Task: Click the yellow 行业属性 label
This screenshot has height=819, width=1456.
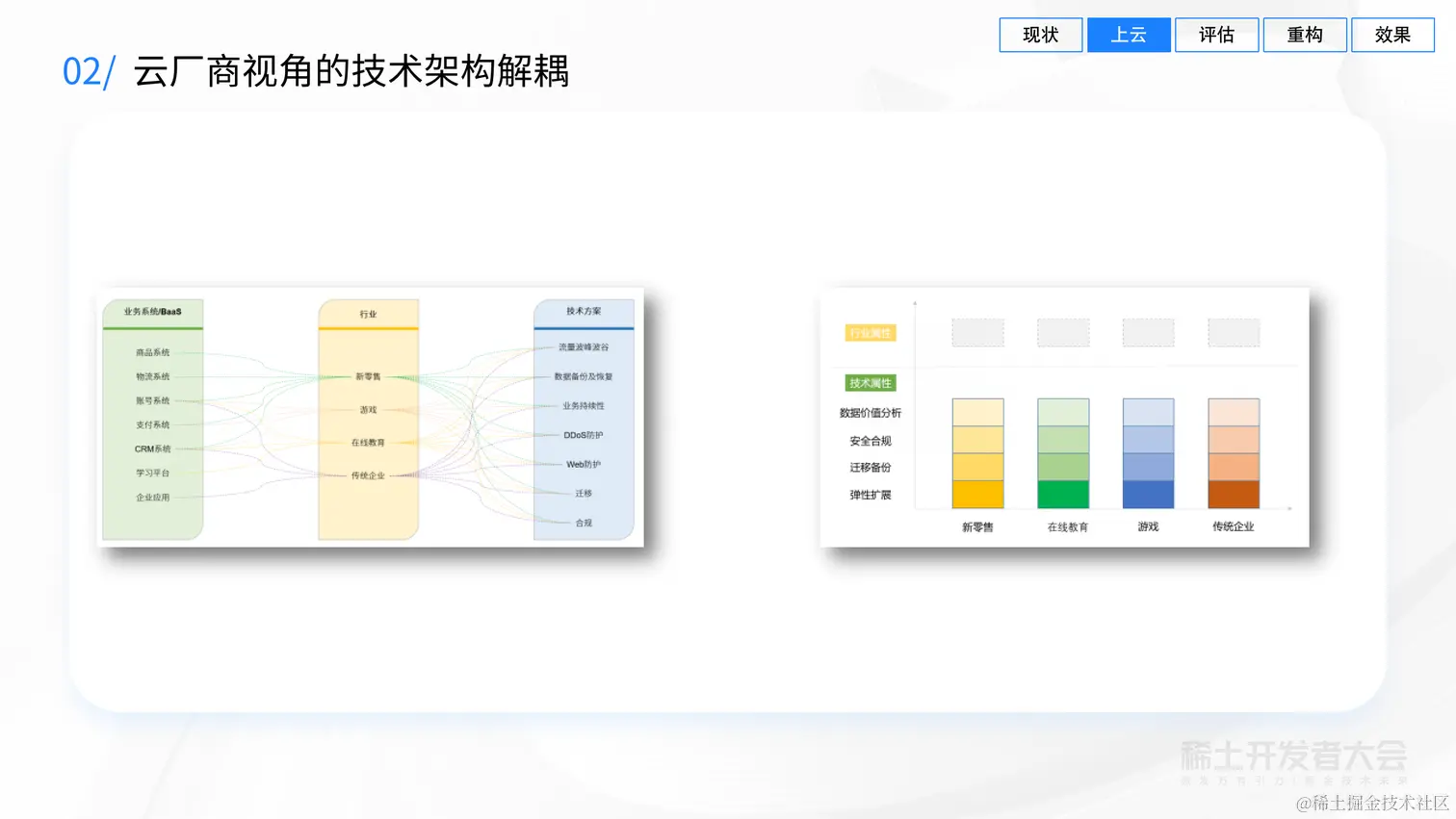Action: point(871,333)
